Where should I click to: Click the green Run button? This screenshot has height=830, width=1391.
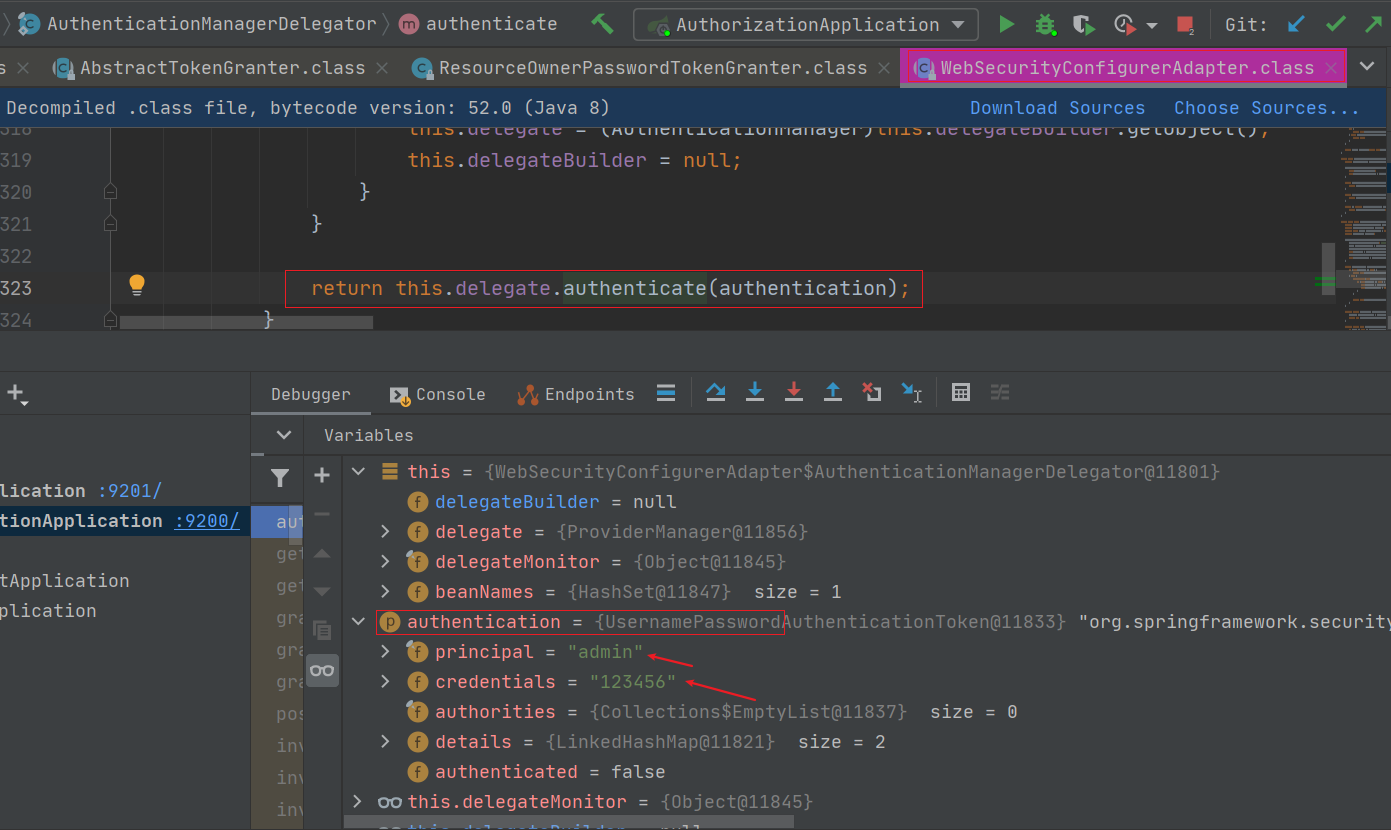pos(1007,24)
